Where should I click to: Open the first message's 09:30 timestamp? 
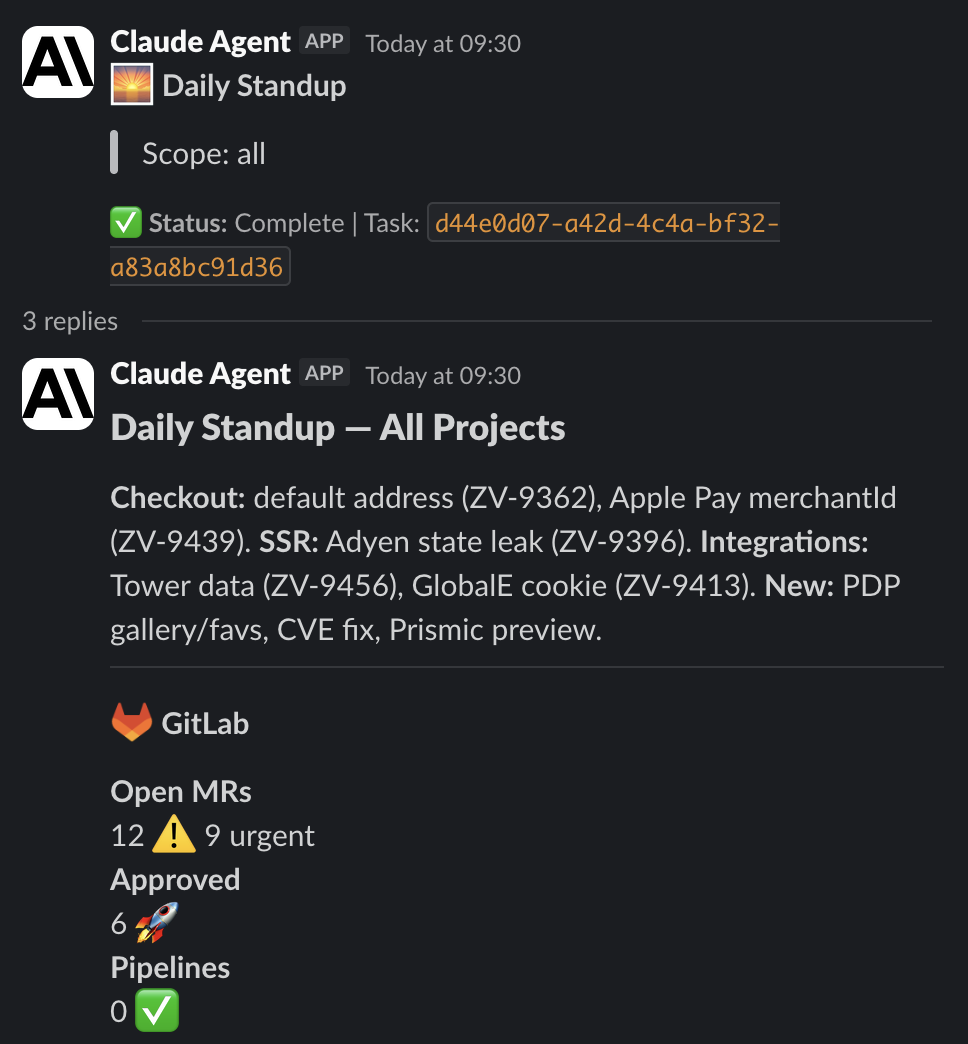tap(443, 44)
